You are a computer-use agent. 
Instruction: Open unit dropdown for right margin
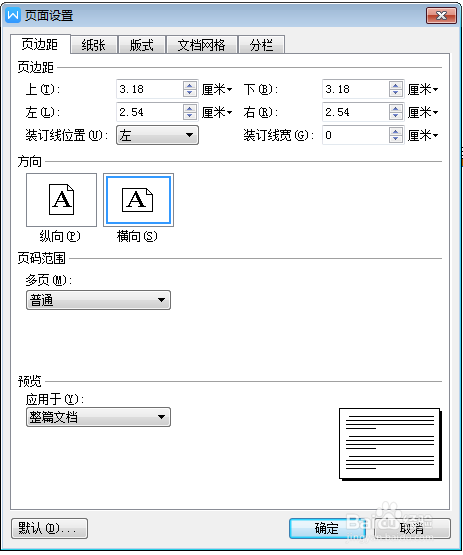(x=423, y=112)
